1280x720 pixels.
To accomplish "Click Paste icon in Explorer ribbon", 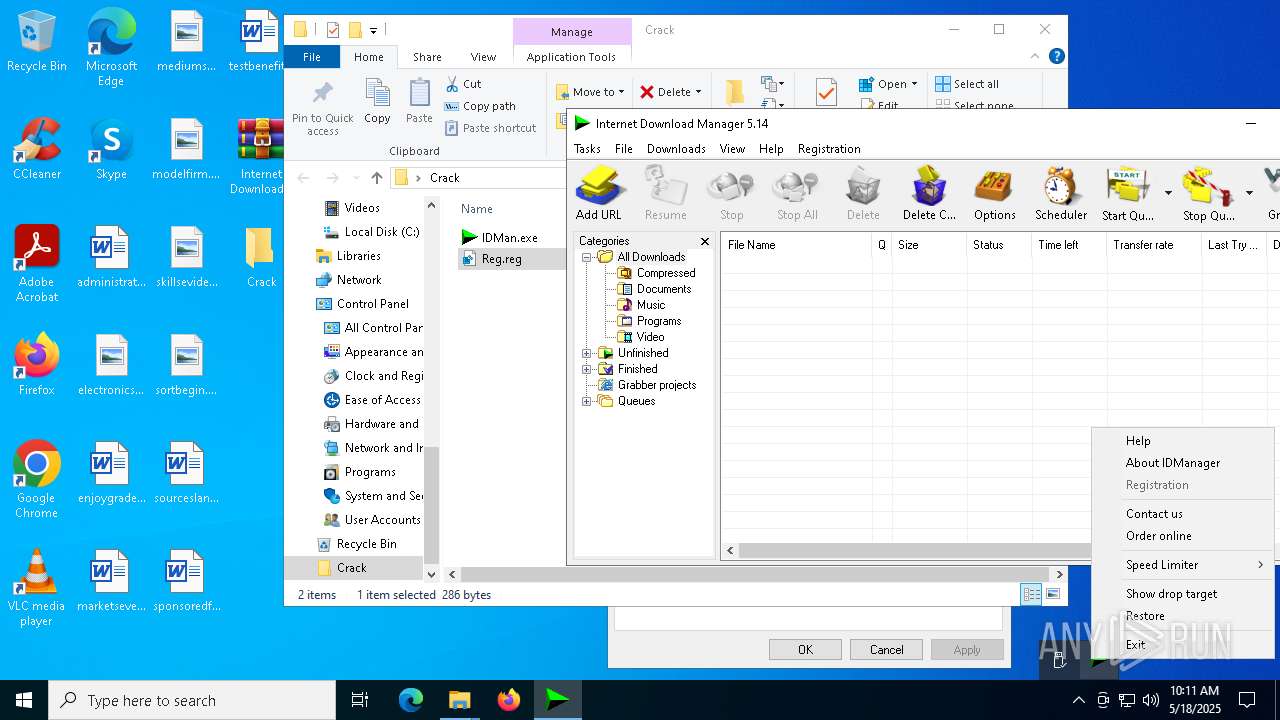I will coord(419,102).
